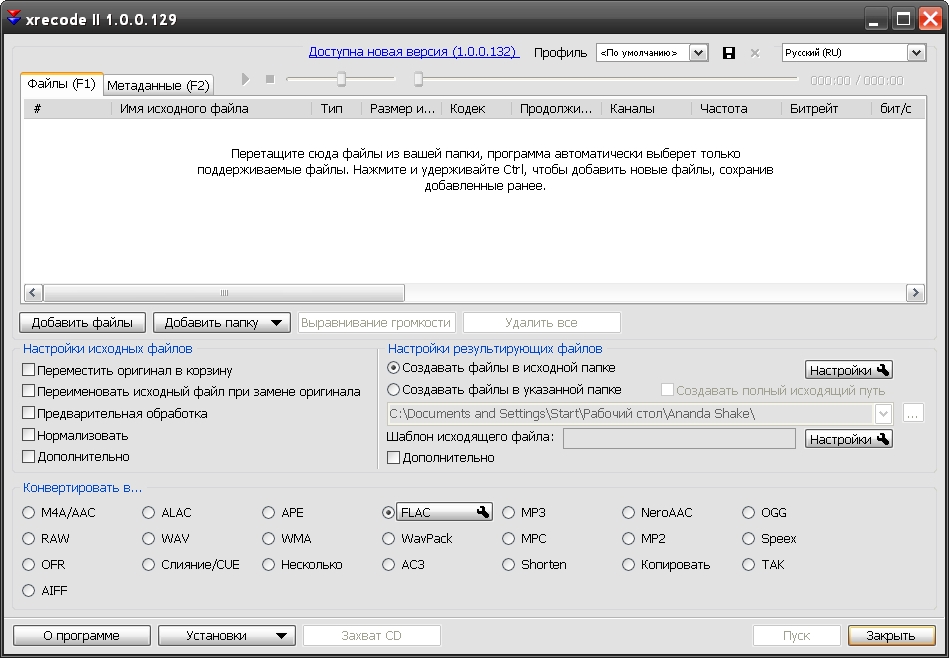Click the xrecode app icon in title bar

13,18
